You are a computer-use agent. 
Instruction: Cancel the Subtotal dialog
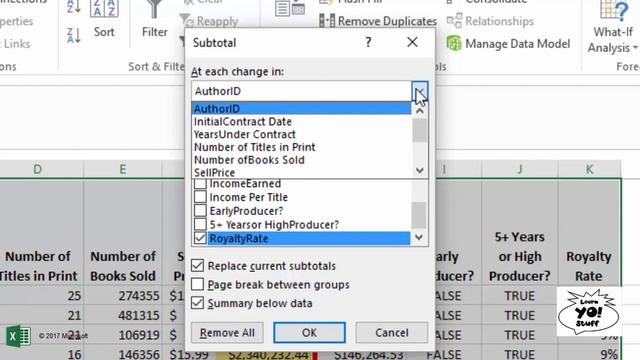click(392, 333)
